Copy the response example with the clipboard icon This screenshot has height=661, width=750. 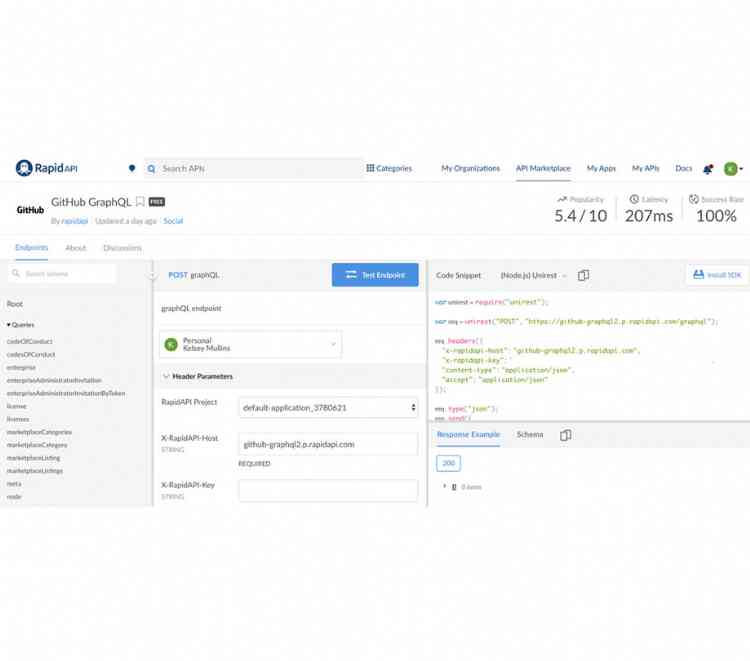pyautogui.click(x=565, y=435)
